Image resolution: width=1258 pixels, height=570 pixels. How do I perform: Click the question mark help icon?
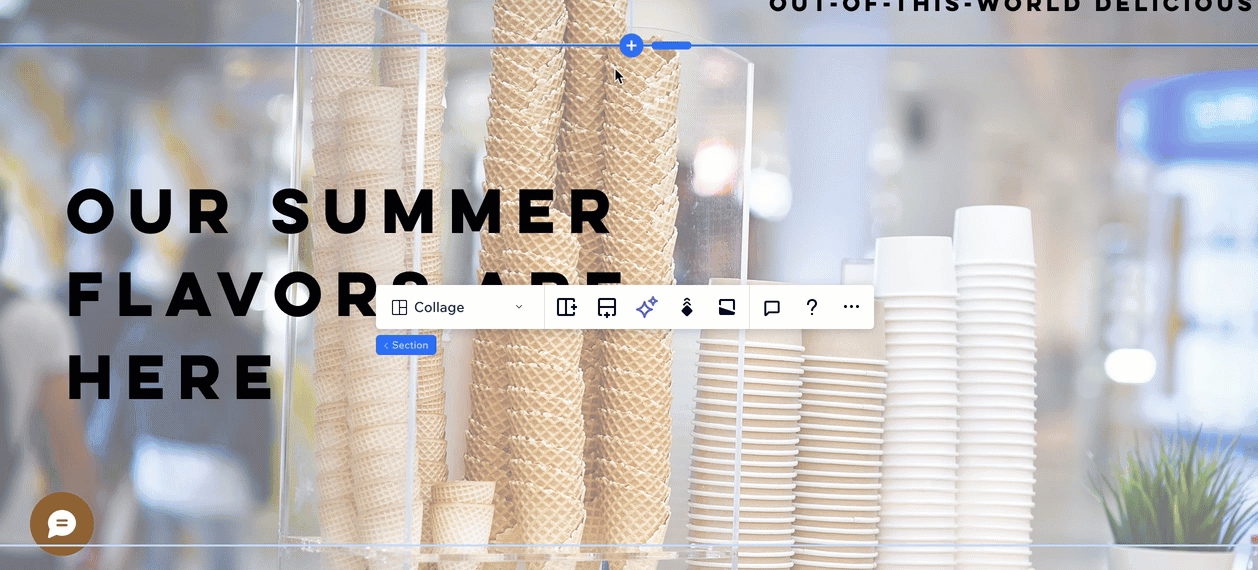[x=812, y=307]
